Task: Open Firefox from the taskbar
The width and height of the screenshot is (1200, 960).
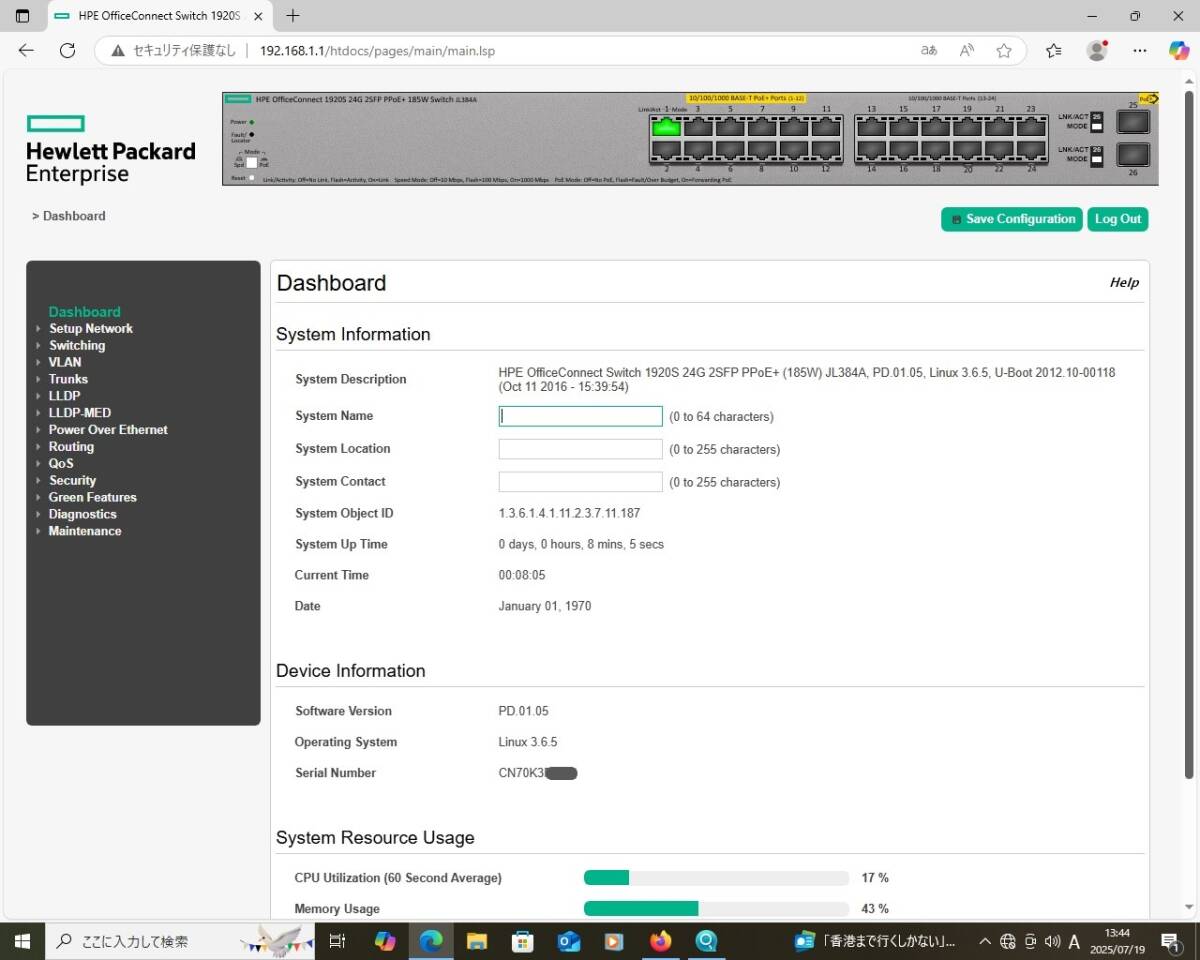Action: [660, 941]
